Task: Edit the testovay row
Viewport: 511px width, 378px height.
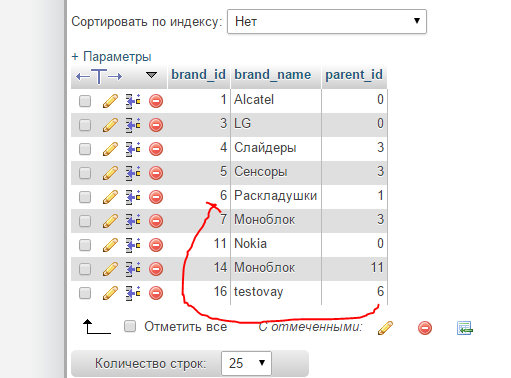Action: pyautogui.click(x=110, y=293)
